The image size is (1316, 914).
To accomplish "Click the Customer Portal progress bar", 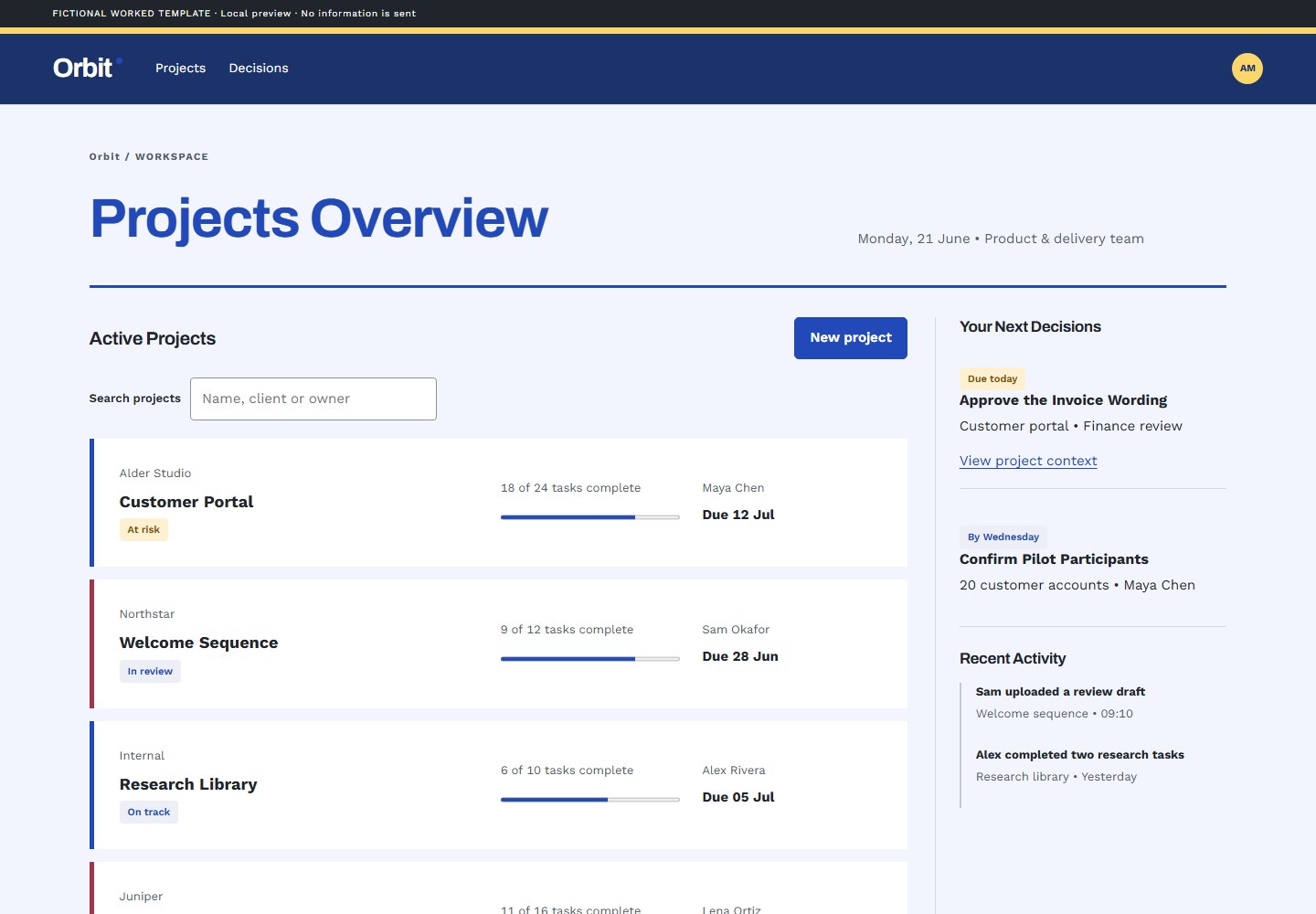I will click(x=590, y=517).
